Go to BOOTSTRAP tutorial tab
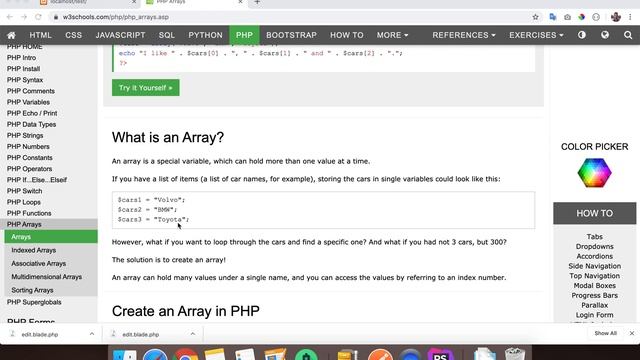The width and height of the screenshot is (640, 360). pos(291,35)
